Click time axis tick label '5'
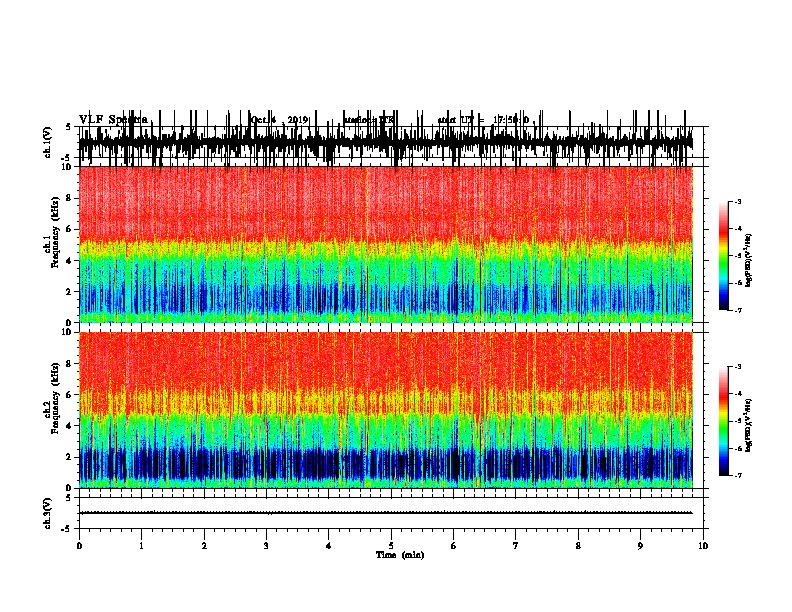The image size is (792, 612). [x=391, y=546]
